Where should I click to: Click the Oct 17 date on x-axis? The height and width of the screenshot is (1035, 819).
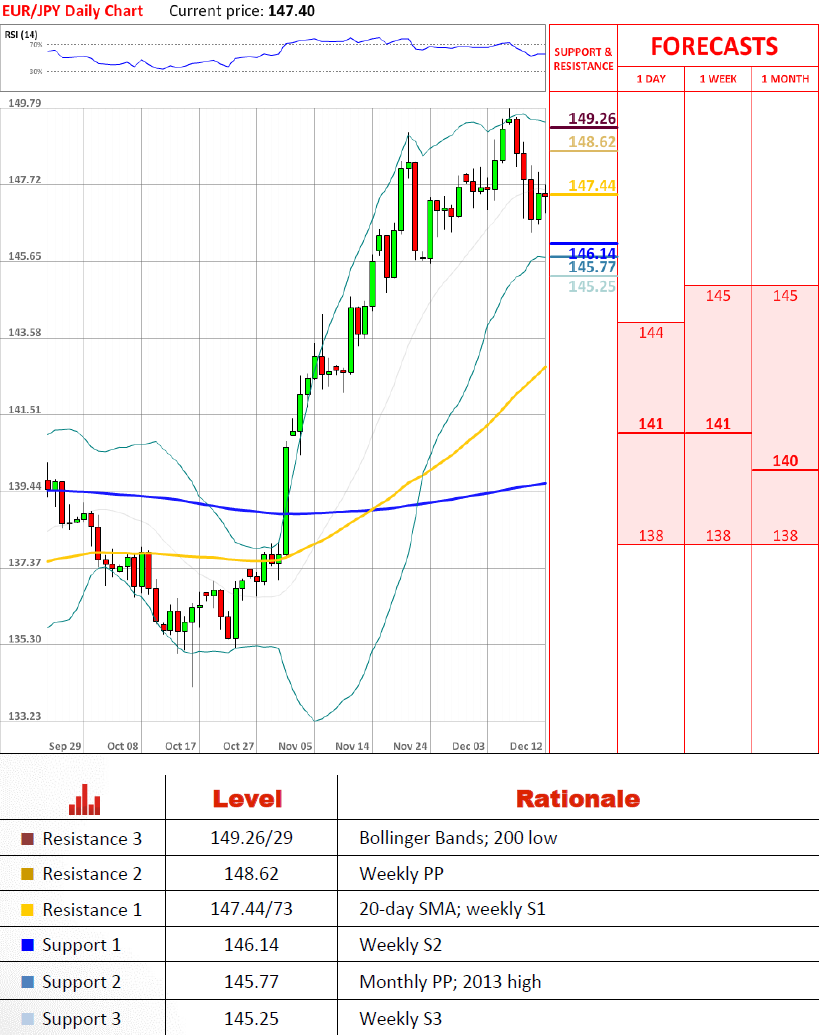tap(181, 746)
